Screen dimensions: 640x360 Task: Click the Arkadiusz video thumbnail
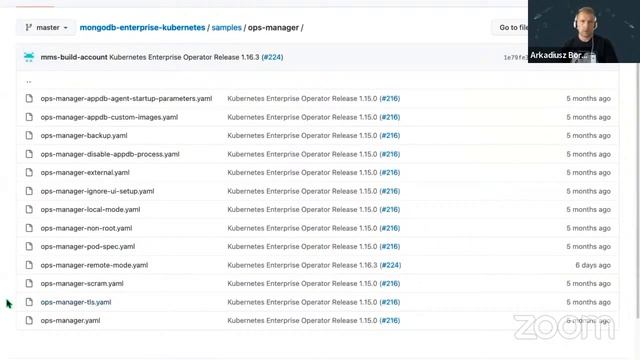click(584, 31)
